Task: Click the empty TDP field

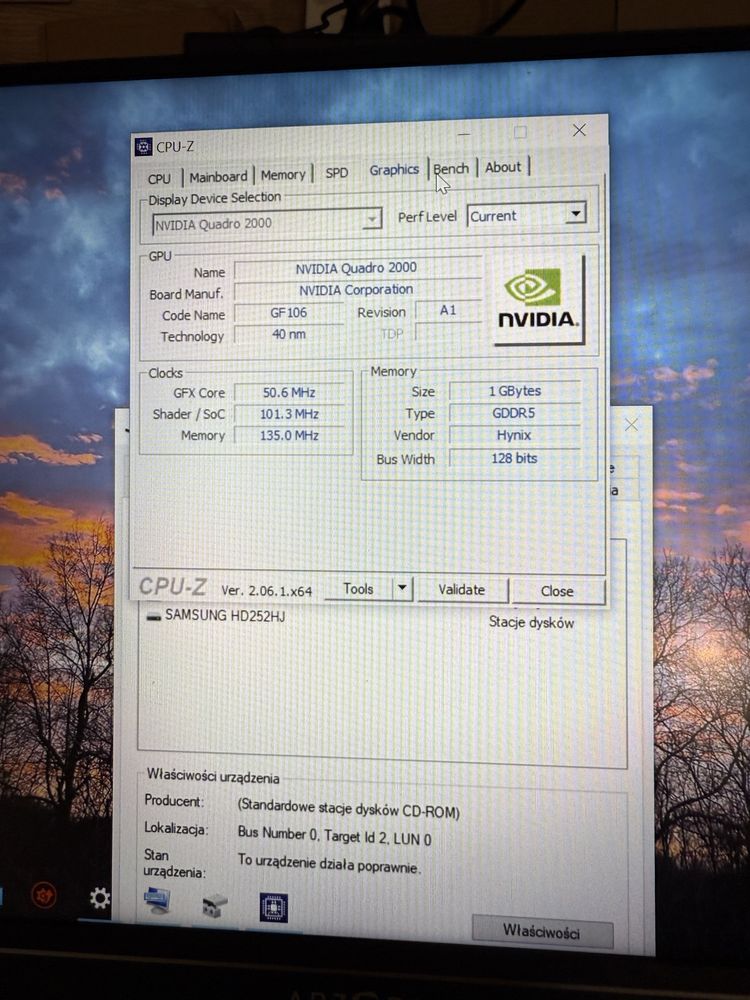Action: [x=448, y=332]
